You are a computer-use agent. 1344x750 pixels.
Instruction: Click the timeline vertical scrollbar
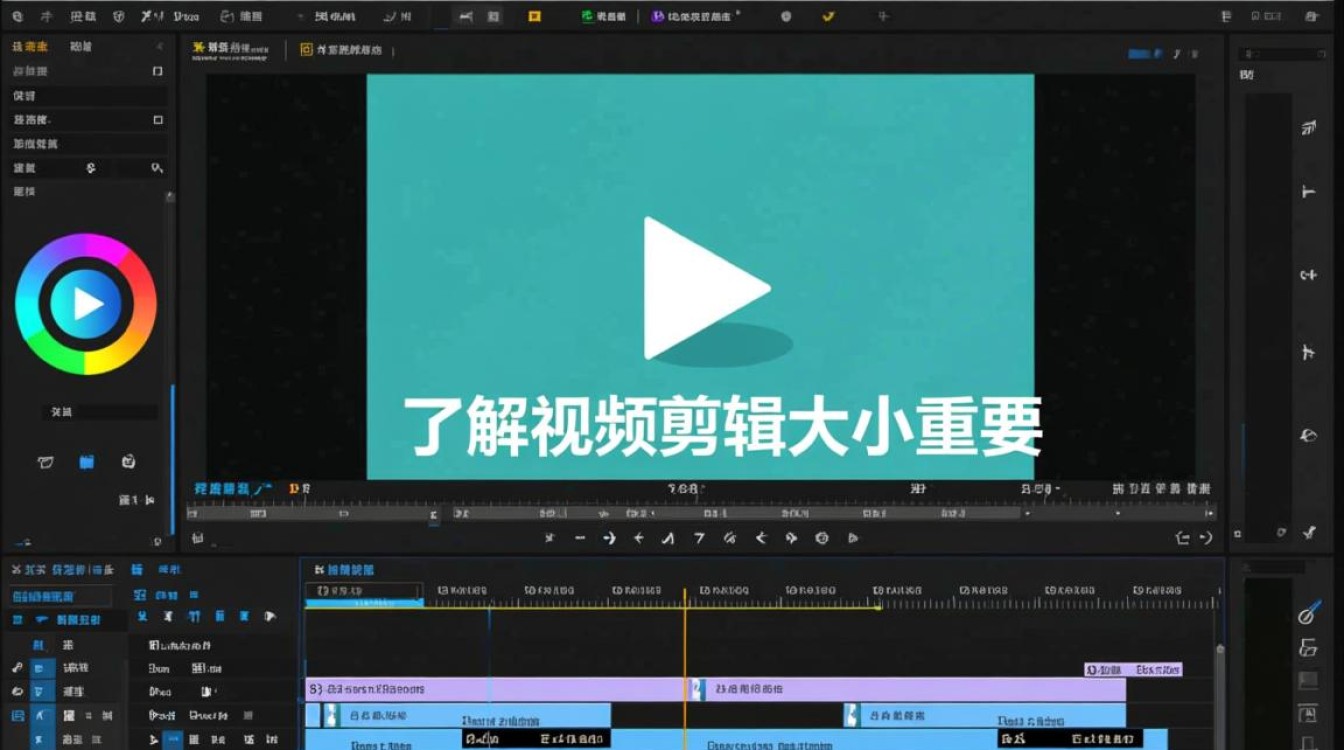click(1219, 695)
